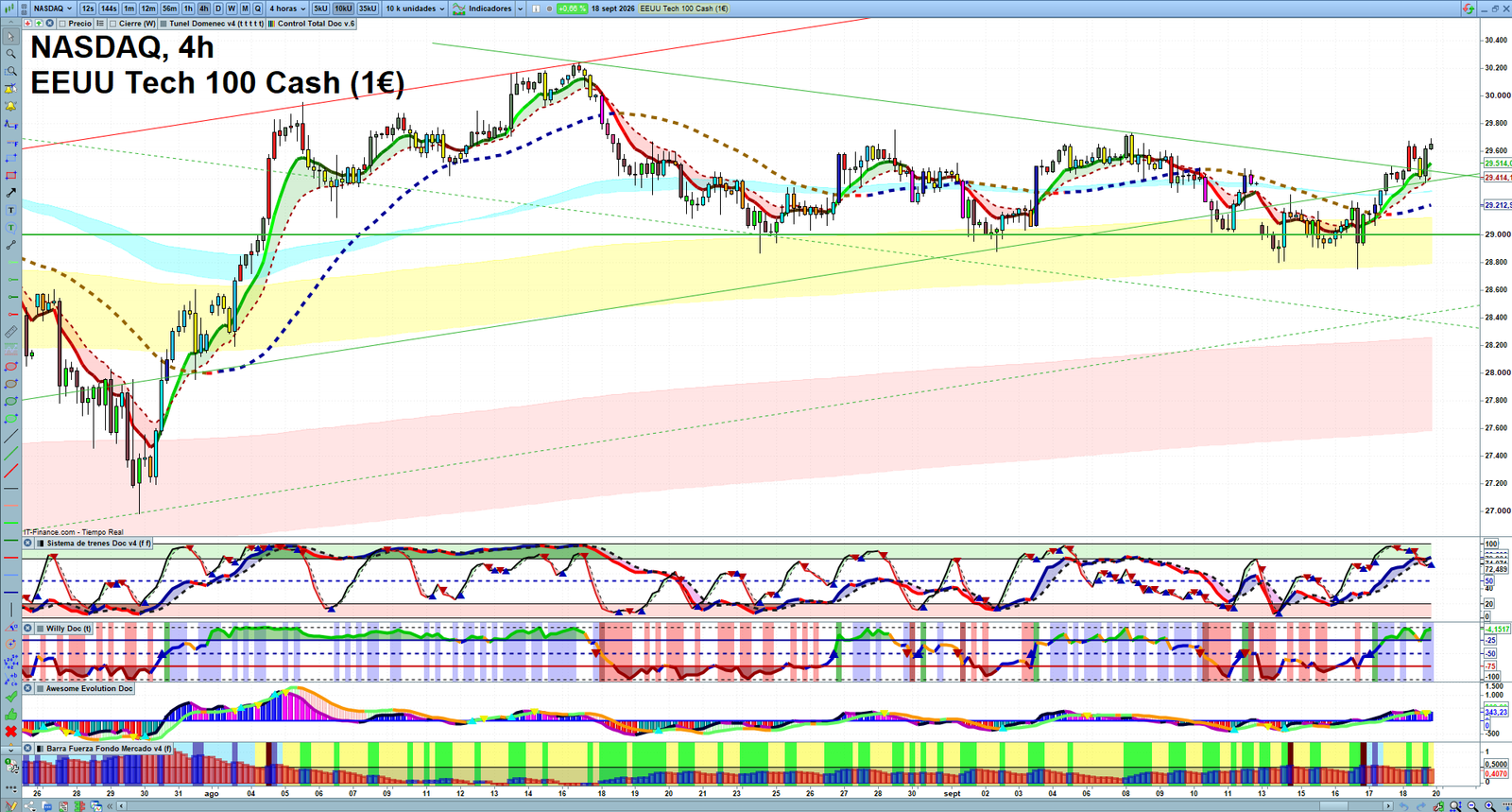Click the share icon in bottom bar

point(29,805)
